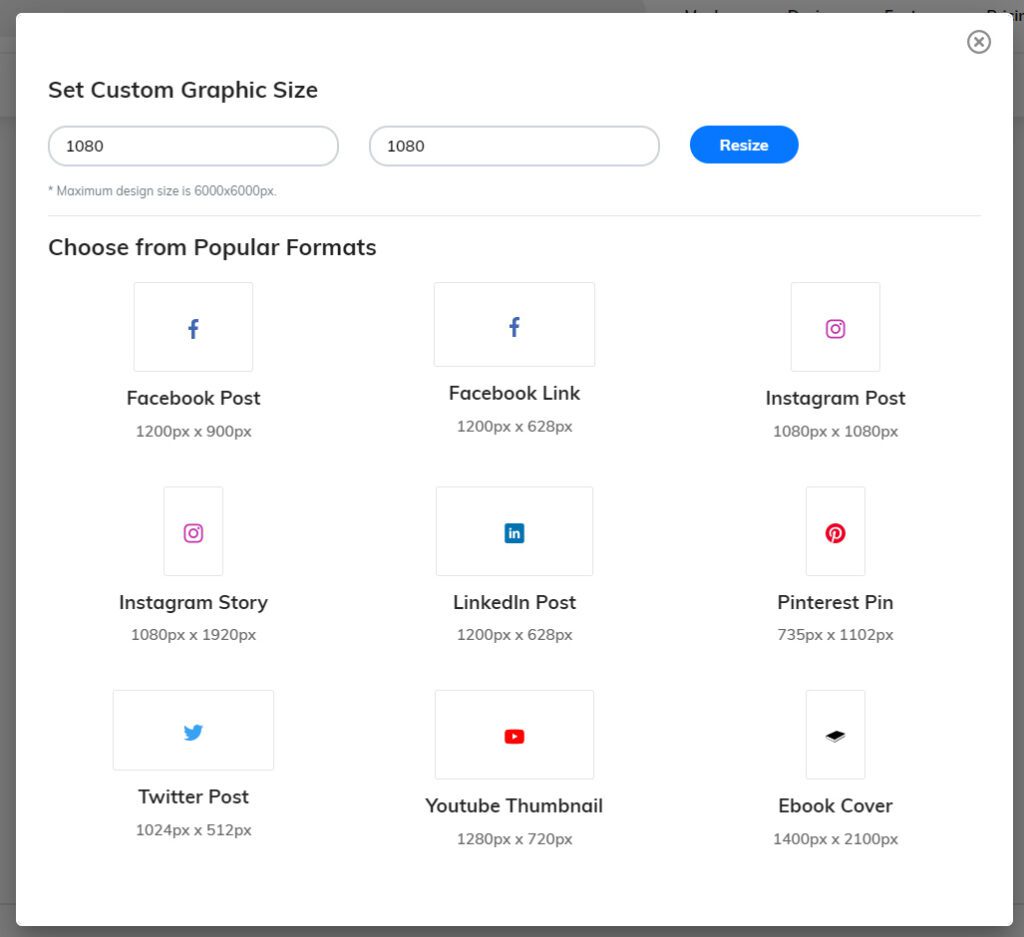This screenshot has height=937, width=1024.
Task: Pick the Instagram Post format icon
Action: [x=835, y=328]
